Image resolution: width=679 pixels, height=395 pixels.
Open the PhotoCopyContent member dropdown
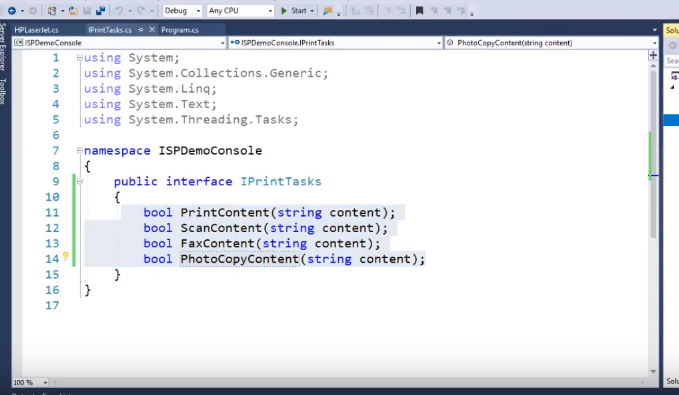[552, 42]
